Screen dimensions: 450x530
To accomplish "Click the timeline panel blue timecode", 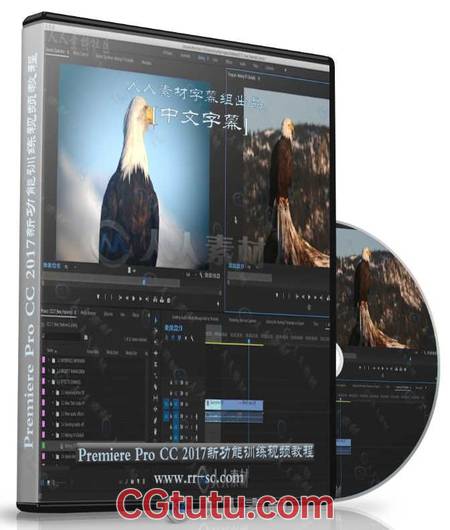I will [173, 328].
